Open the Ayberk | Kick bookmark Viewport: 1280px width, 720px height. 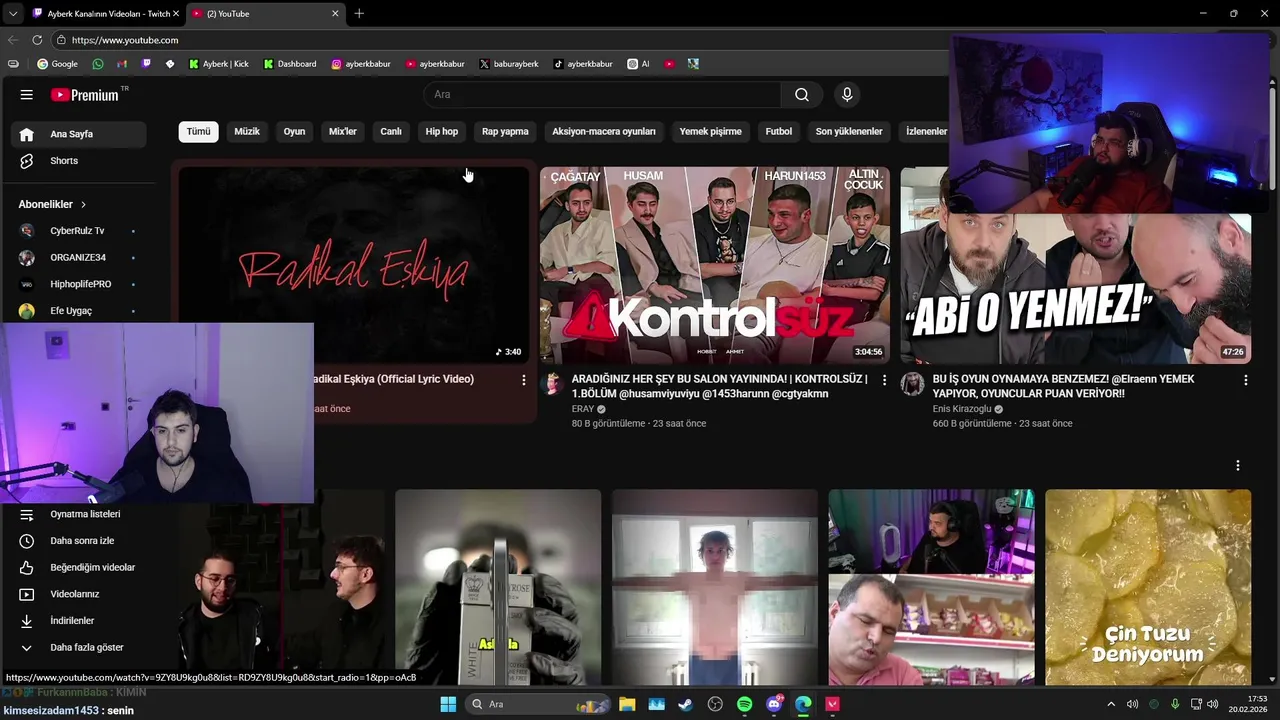tap(218, 64)
